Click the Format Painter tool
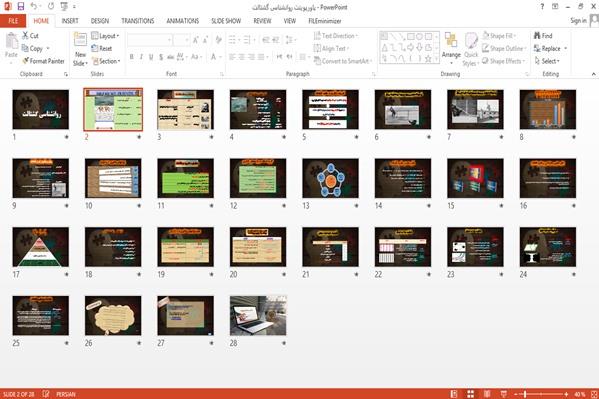The image size is (599, 399). tap(43, 61)
